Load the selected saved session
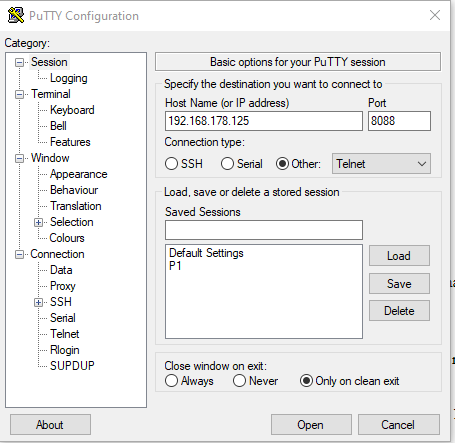455x443 pixels. (399, 256)
